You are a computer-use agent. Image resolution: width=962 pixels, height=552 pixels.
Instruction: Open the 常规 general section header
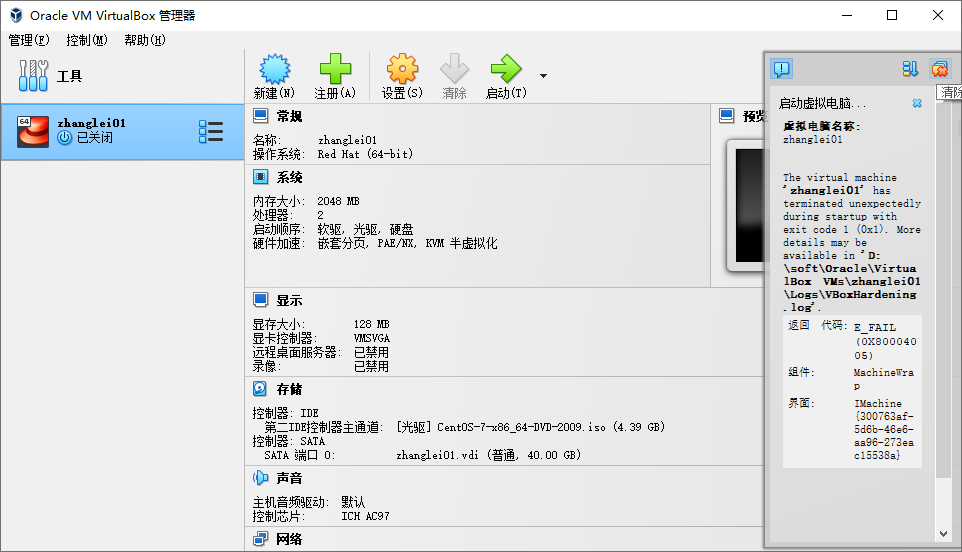click(289, 116)
